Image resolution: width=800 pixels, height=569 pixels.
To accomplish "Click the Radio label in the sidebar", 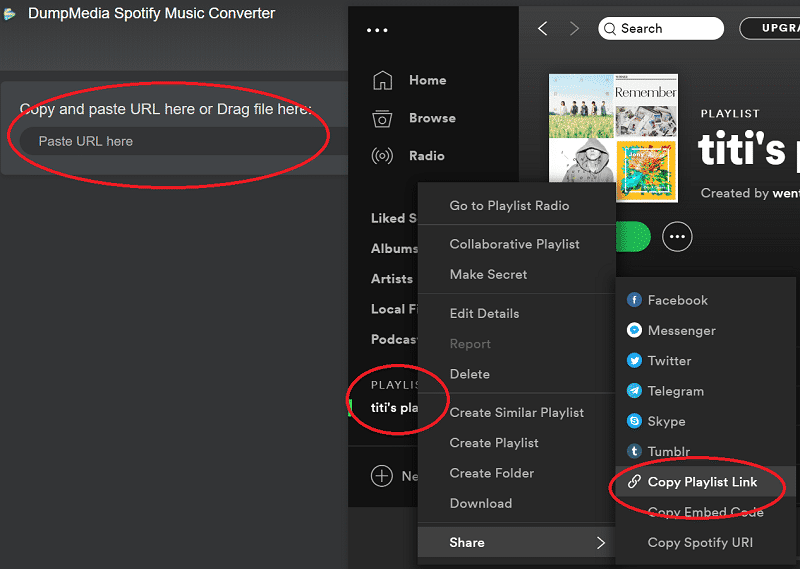I will pyautogui.click(x=427, y=156).
